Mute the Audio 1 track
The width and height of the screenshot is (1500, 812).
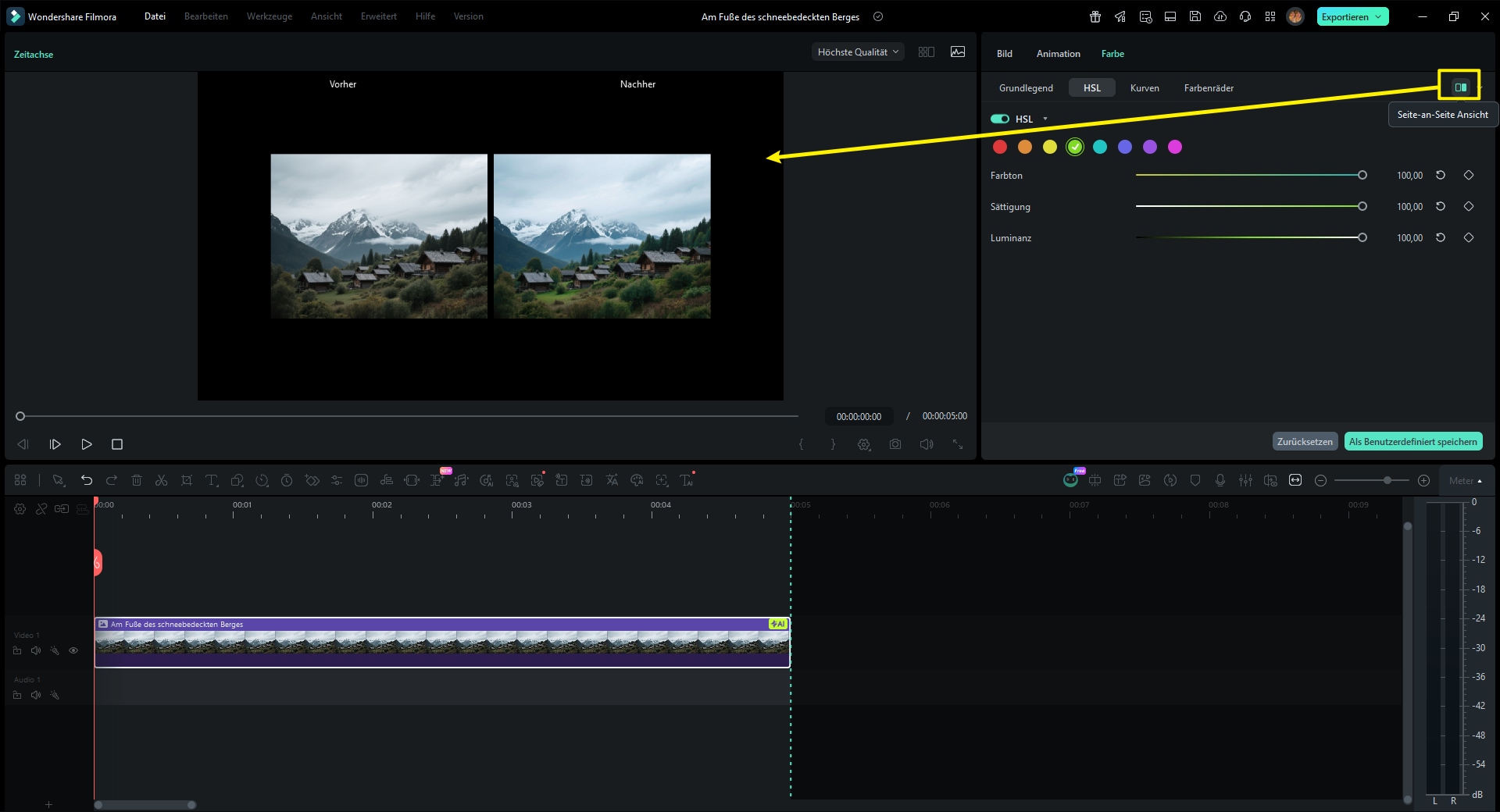pyautogui.click(x=36, y=695)
